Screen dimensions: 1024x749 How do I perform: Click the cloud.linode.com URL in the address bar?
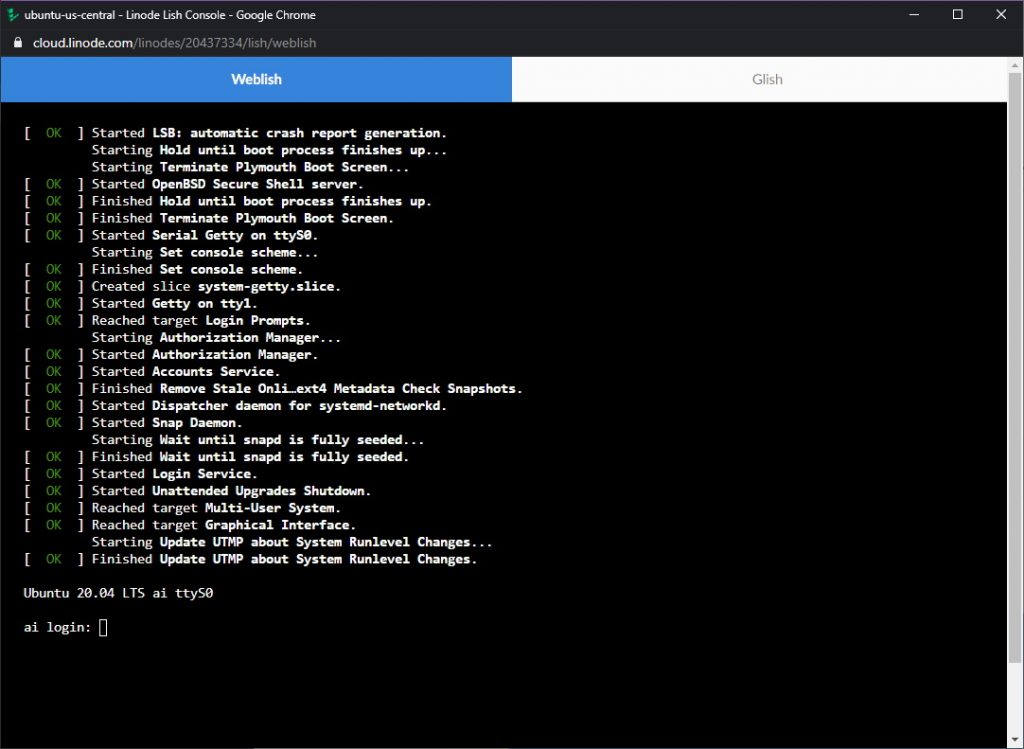174,42
